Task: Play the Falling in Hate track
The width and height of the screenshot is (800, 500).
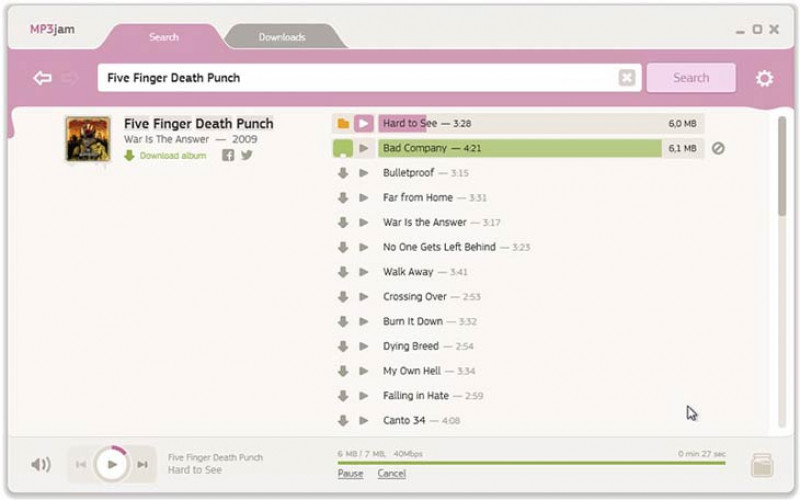Action: coord(364,395)
